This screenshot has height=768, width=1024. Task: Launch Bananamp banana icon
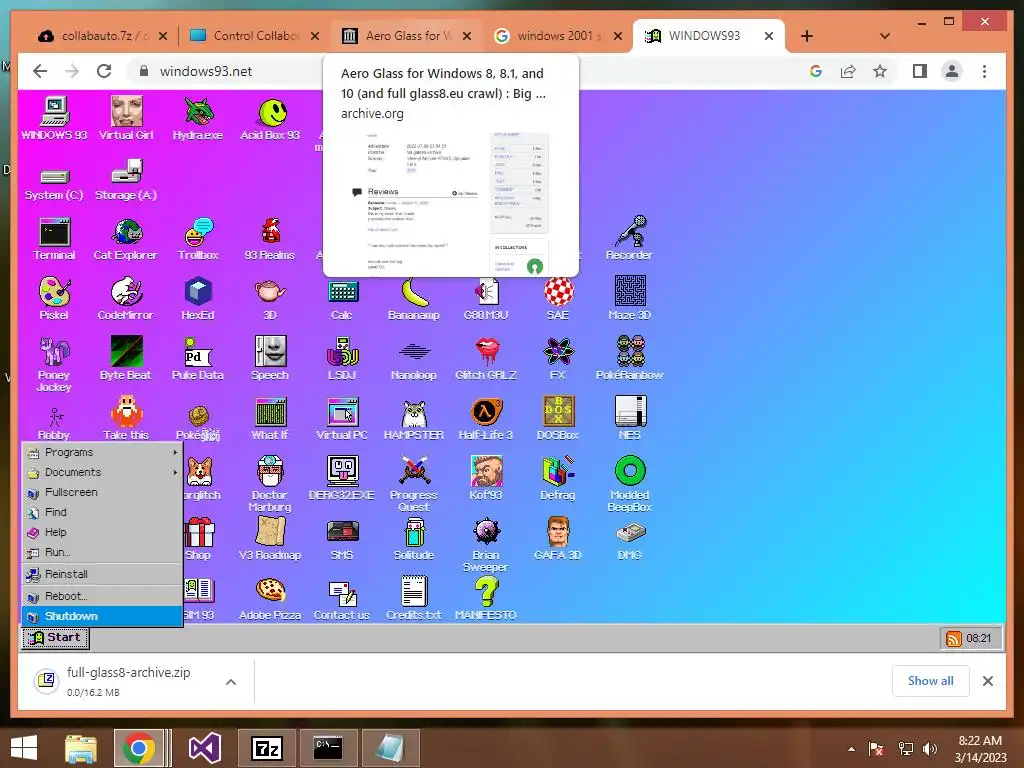coord(414,298)
